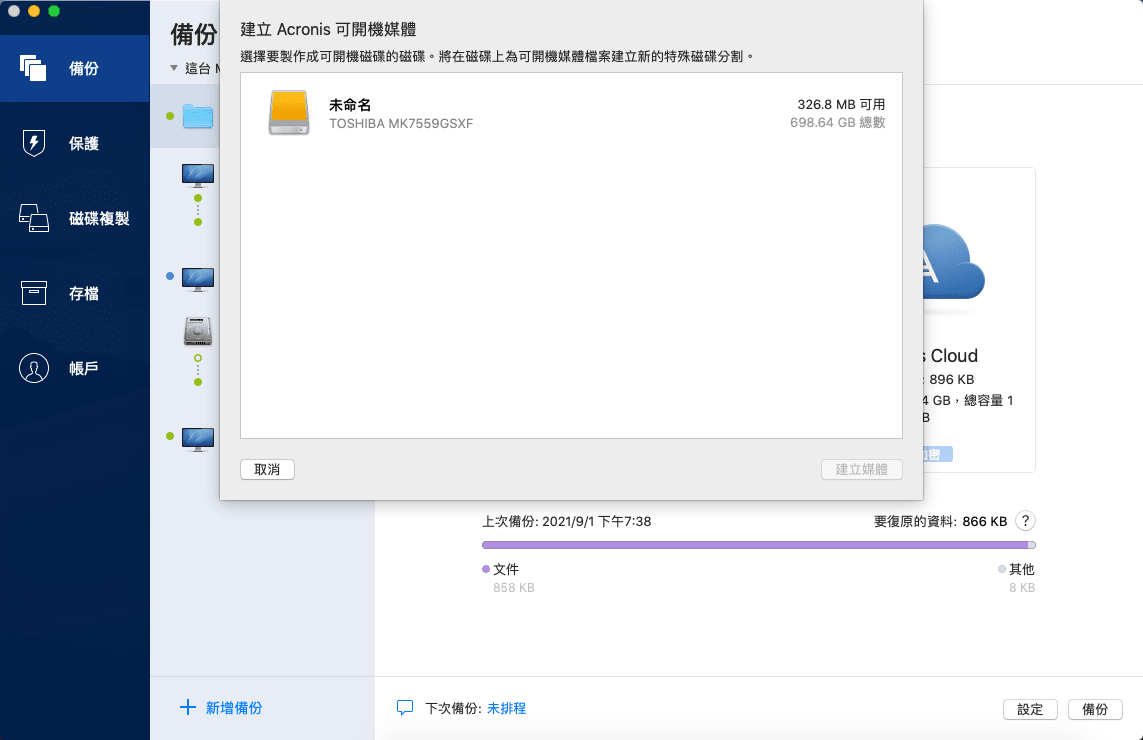Click the 326.8 MB 可用 value
Viewport: 1143px width, 740px height.
tap(841, 104)
